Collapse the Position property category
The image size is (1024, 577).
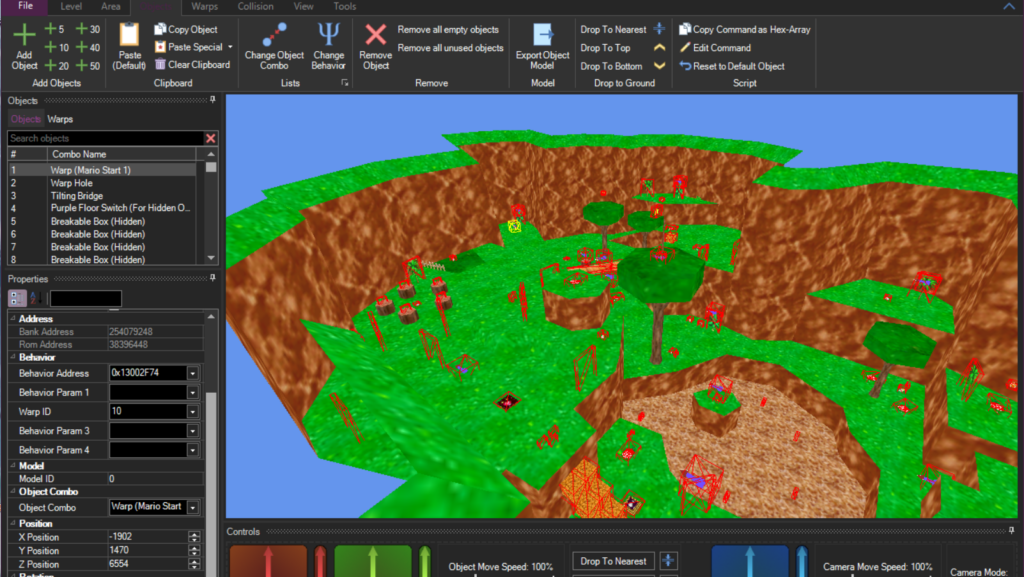(x=13, y=523)
